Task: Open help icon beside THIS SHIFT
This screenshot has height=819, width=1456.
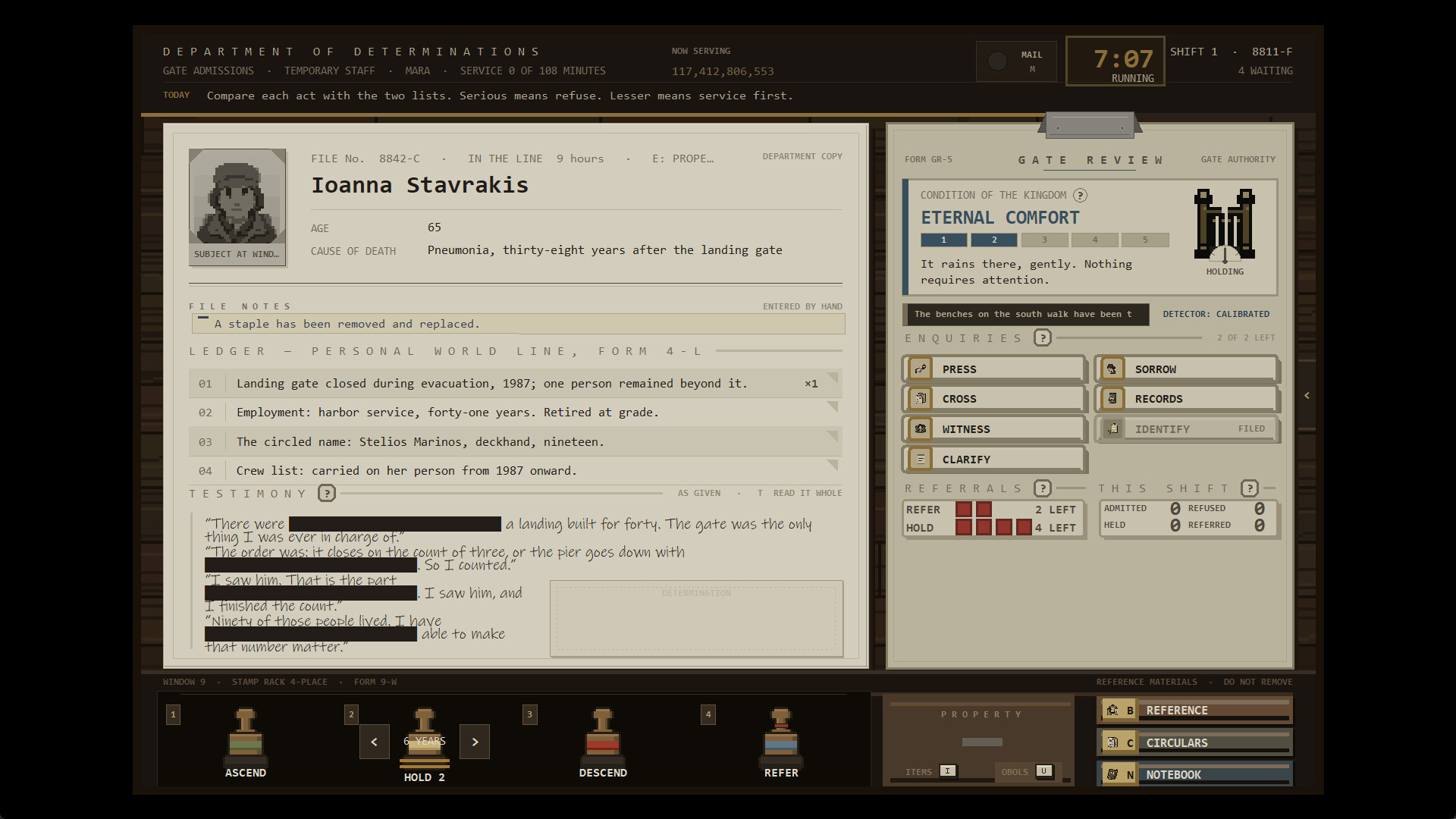Action: (1250, 488)
